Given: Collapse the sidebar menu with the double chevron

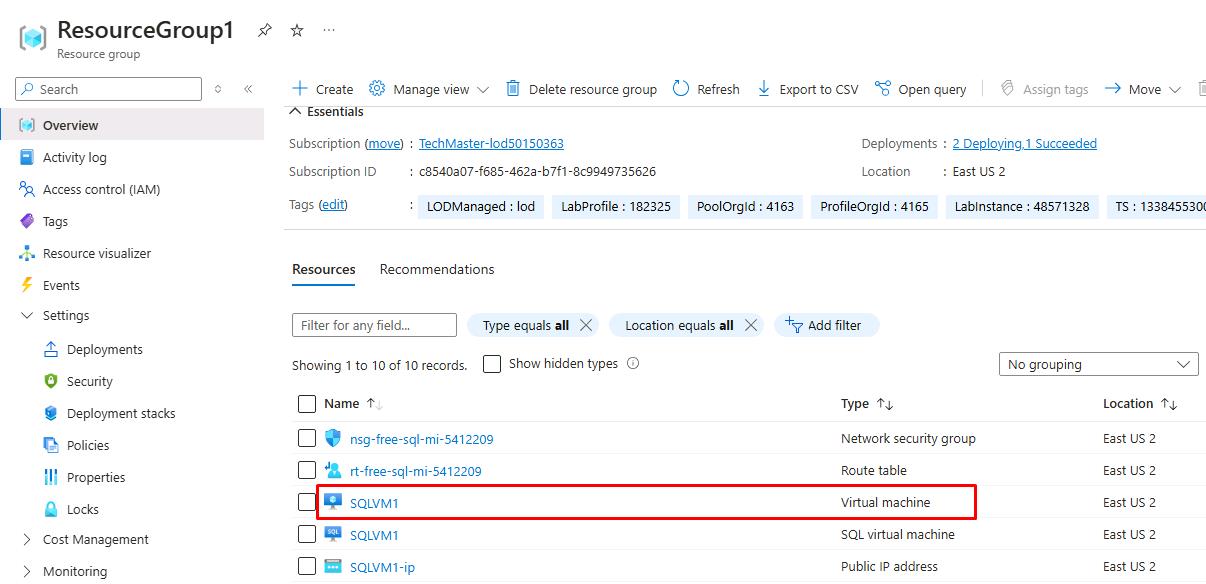Looking at the screenshot, I should [248, 89].
